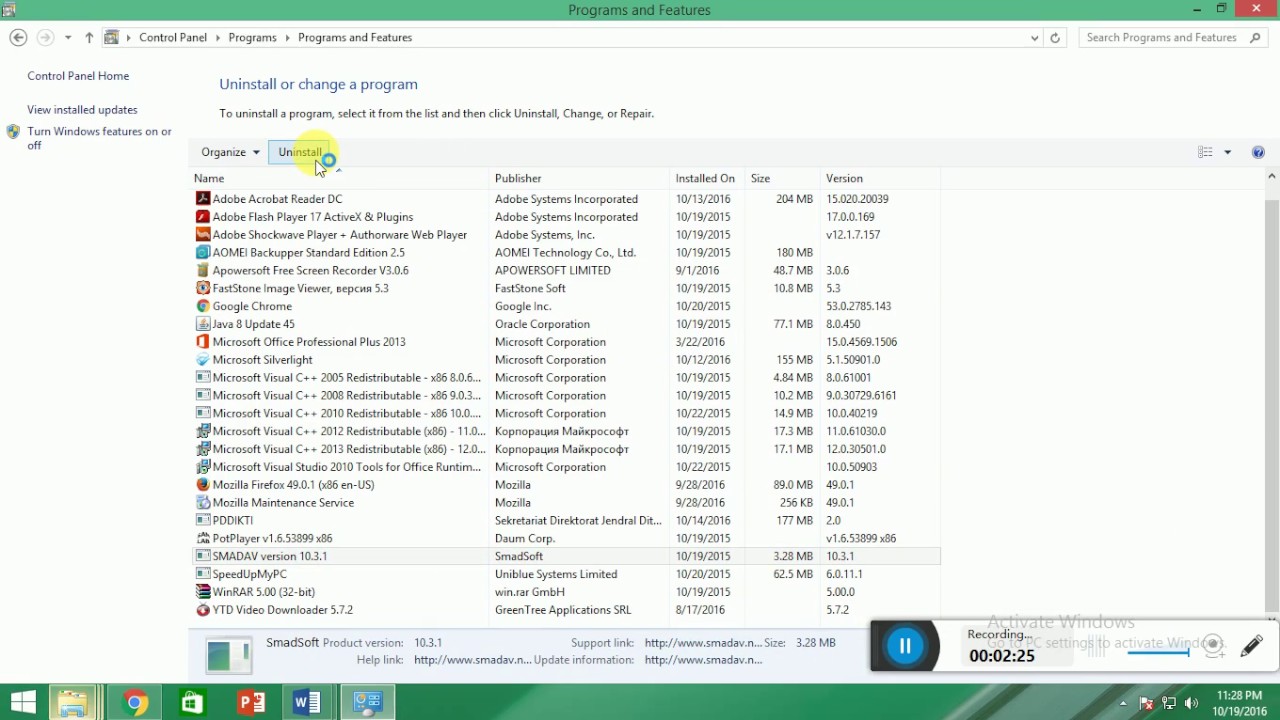
Task: Sort list by Size column header
Action: pos(783,178)
